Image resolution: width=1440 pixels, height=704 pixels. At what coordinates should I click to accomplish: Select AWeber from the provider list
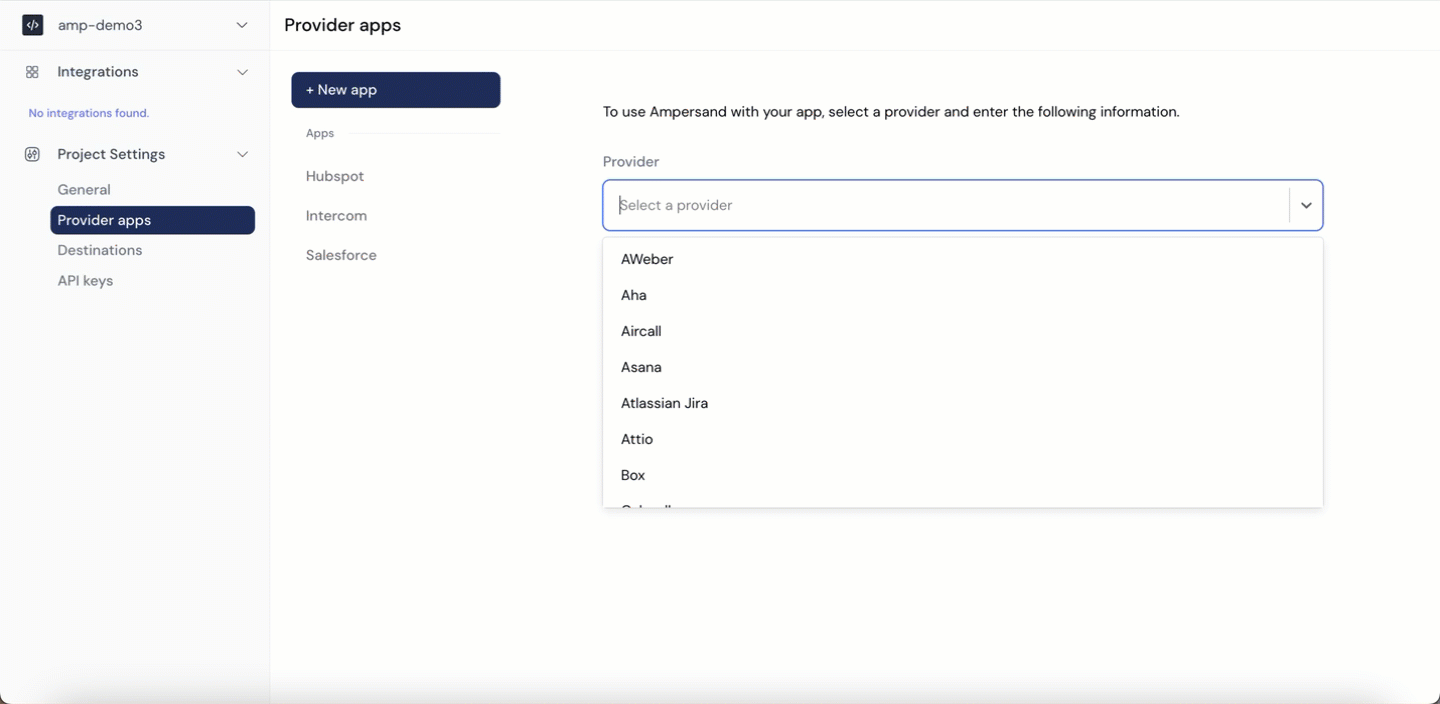point(647,258)
